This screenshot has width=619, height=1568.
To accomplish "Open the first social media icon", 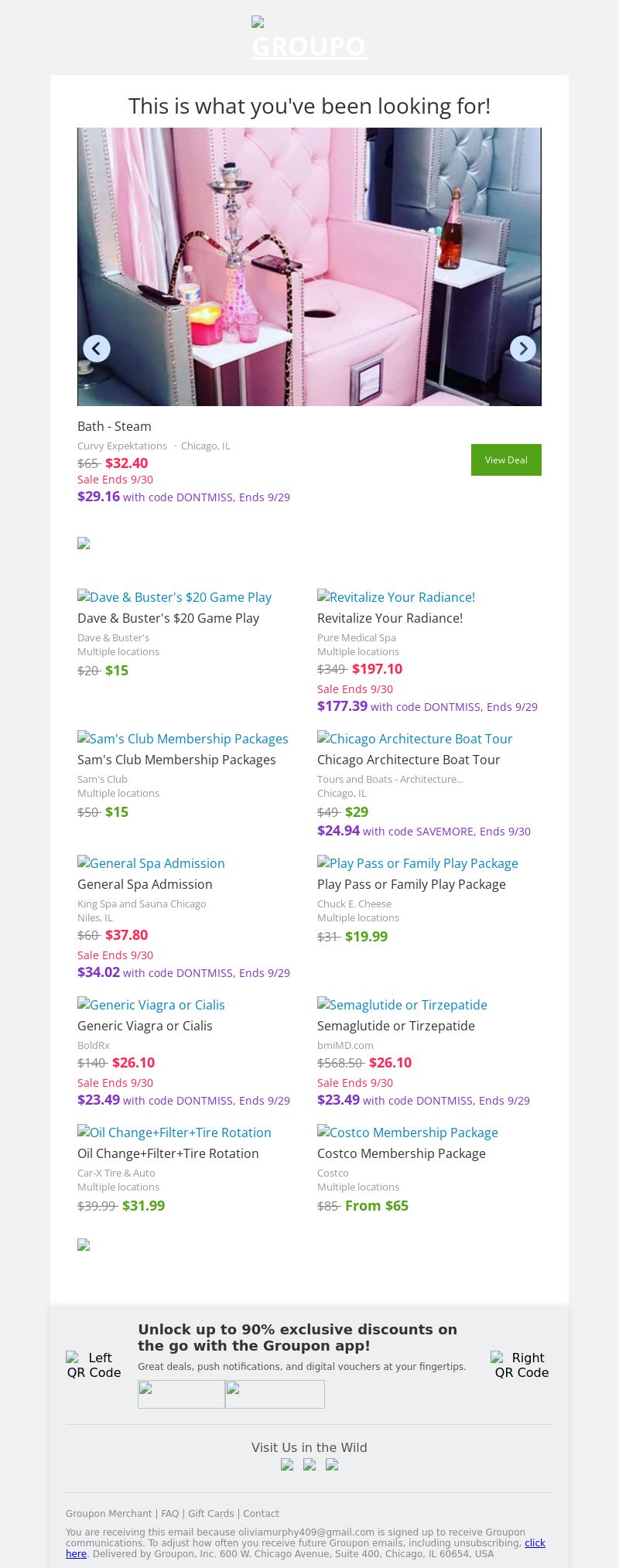I will (287, 1464).
